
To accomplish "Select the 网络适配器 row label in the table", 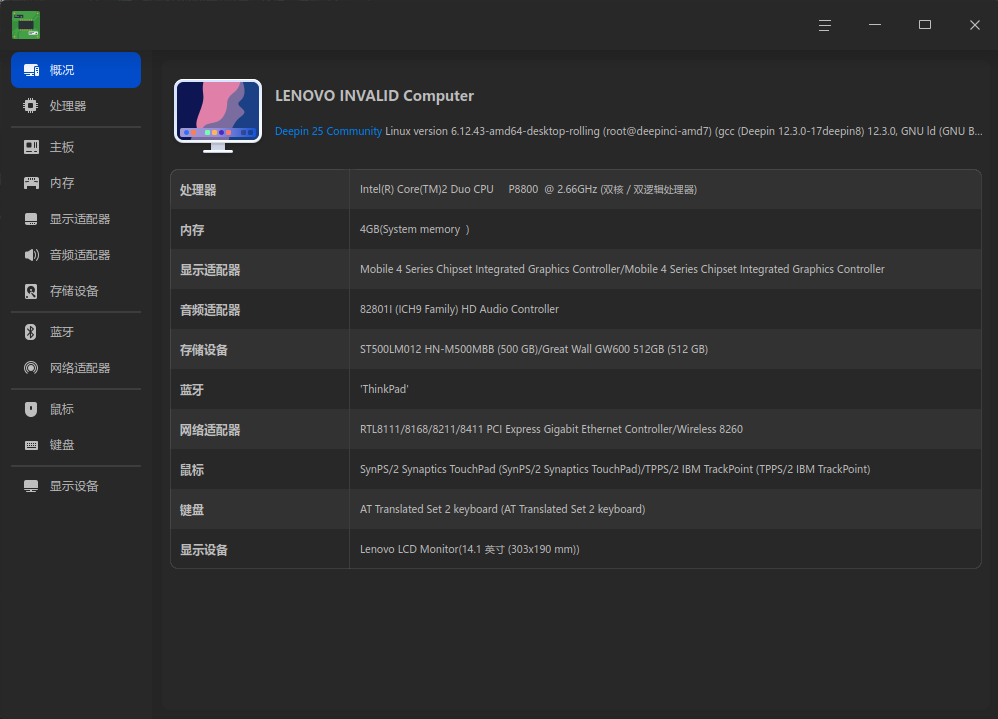I will point(210,430).
